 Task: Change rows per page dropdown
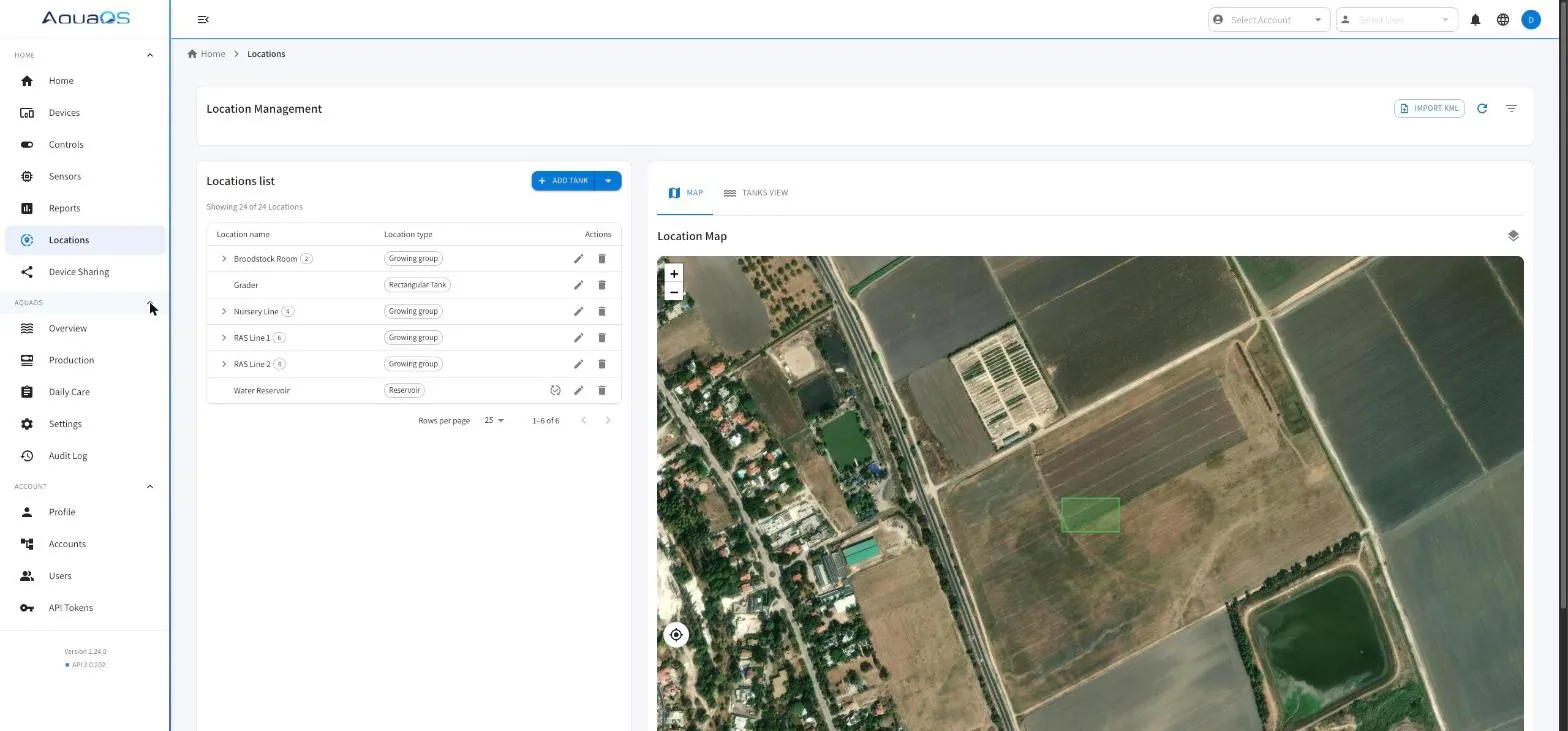tap(494, 421)
